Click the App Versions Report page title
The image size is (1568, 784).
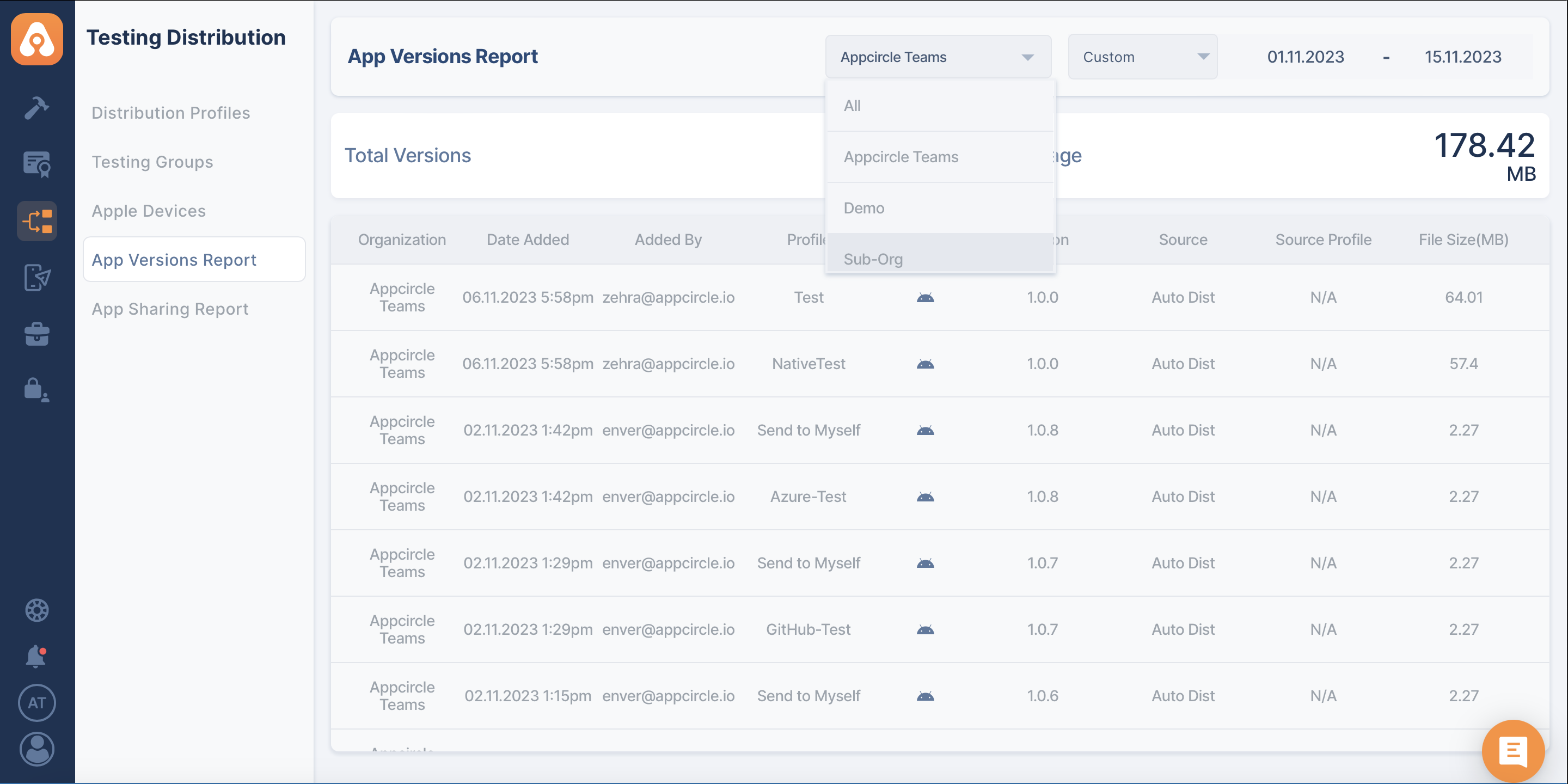[443, 56]
